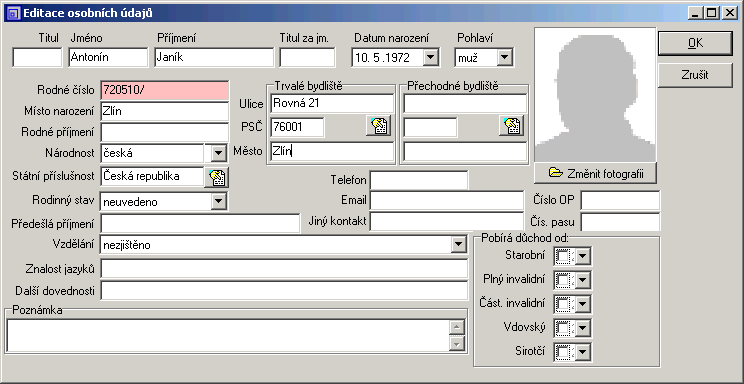The height and width of the screenshot is (384, 744).
Task: Open PSČ lookup for permanent residence
Action: (378, 126)
